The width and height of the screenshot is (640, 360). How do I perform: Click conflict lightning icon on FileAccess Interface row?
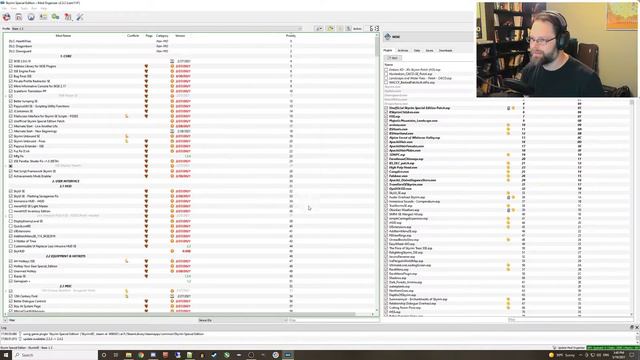[x=127, y=116]
